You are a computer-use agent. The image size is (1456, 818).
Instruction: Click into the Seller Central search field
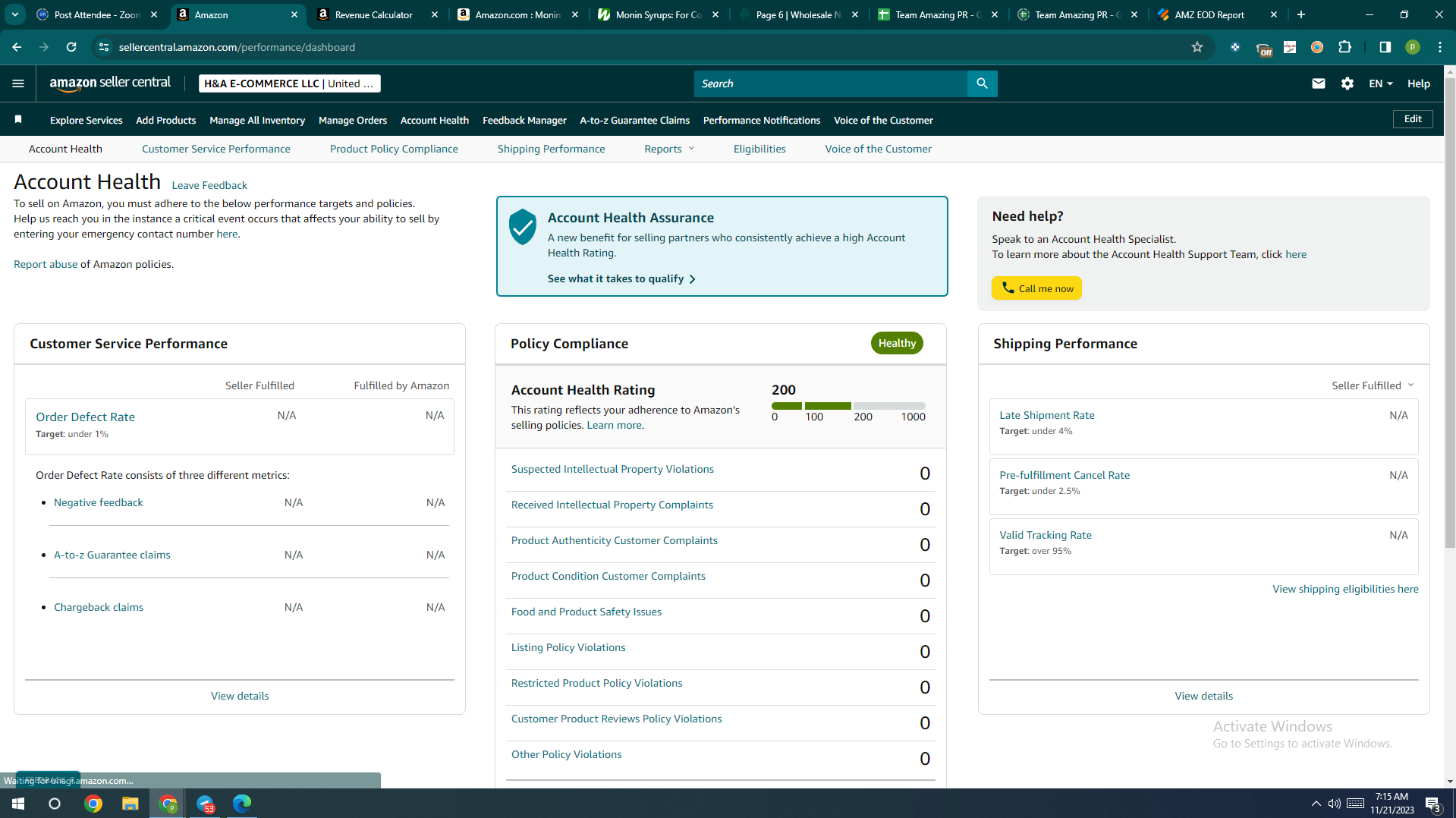[x=831, y=83]
